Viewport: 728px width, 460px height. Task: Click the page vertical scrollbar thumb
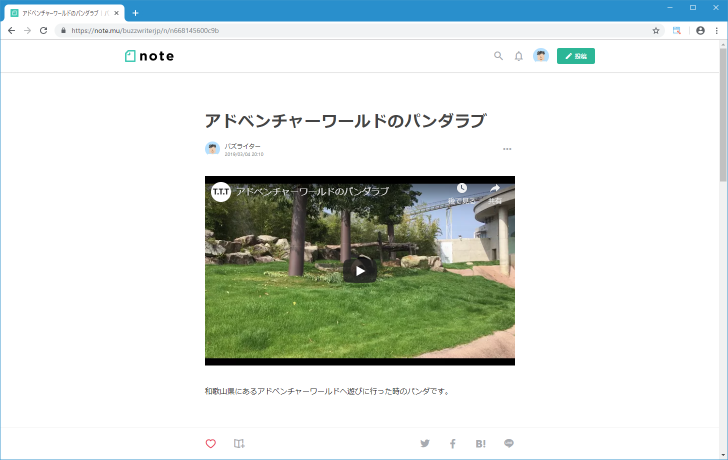tap(723, 115)
